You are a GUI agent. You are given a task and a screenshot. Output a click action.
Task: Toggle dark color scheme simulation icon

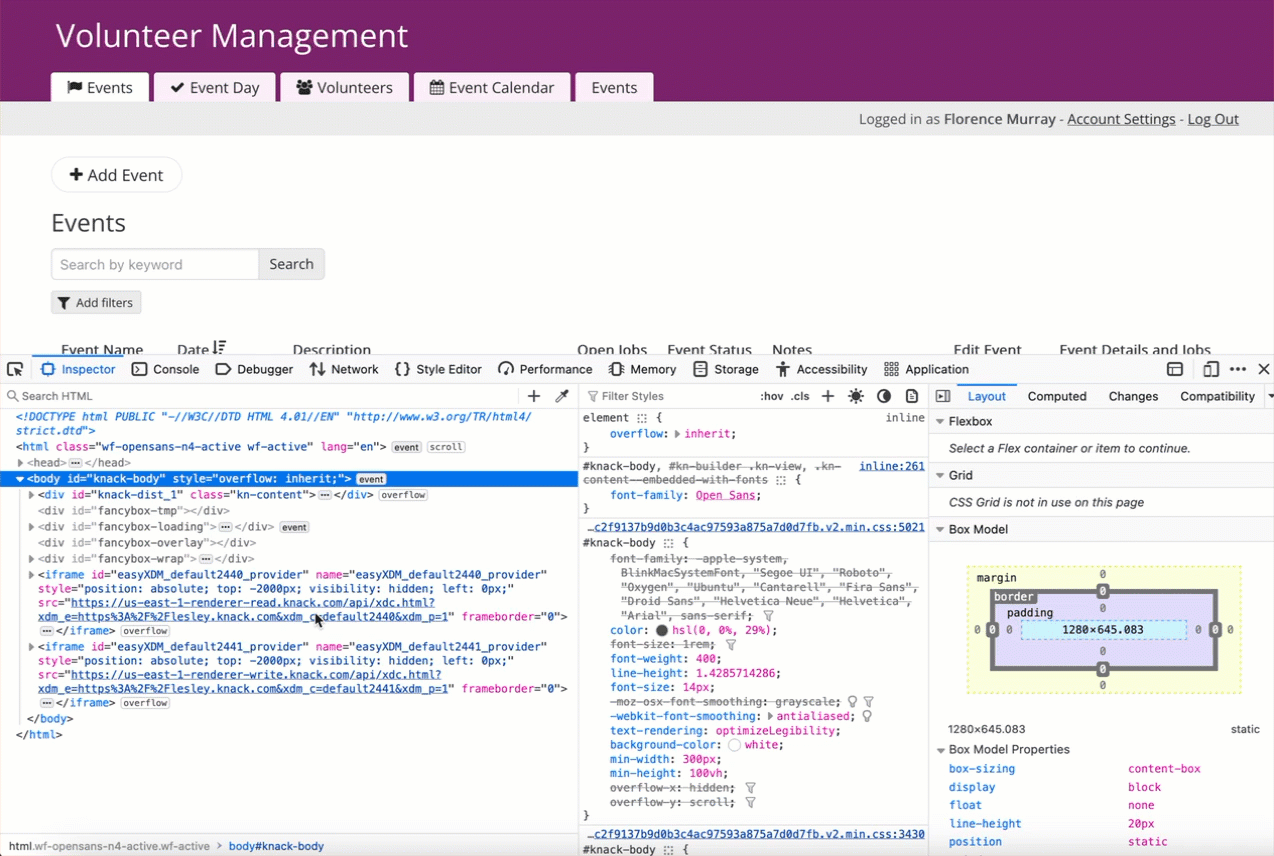point(884,396)
